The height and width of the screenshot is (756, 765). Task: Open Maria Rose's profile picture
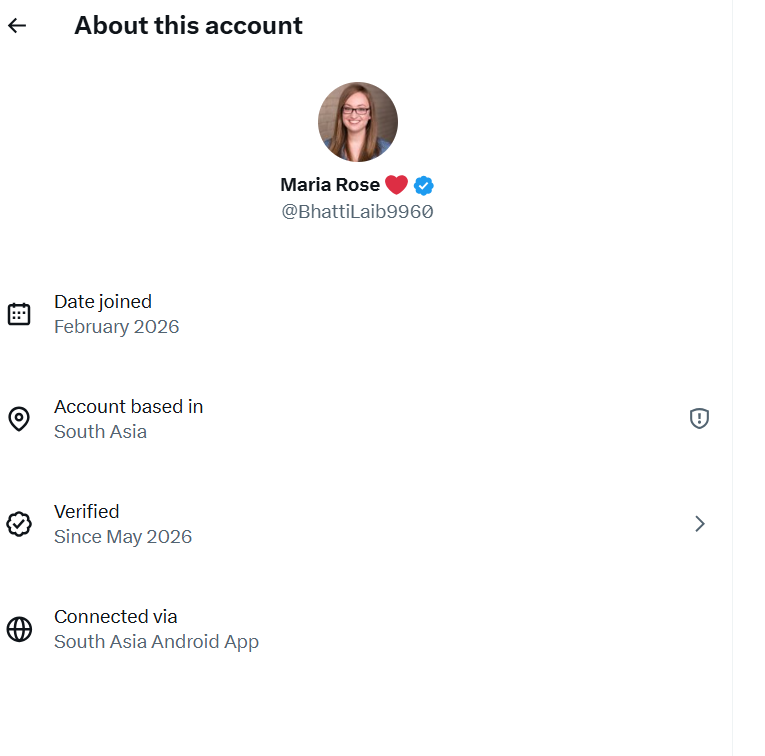pos(358,122)
